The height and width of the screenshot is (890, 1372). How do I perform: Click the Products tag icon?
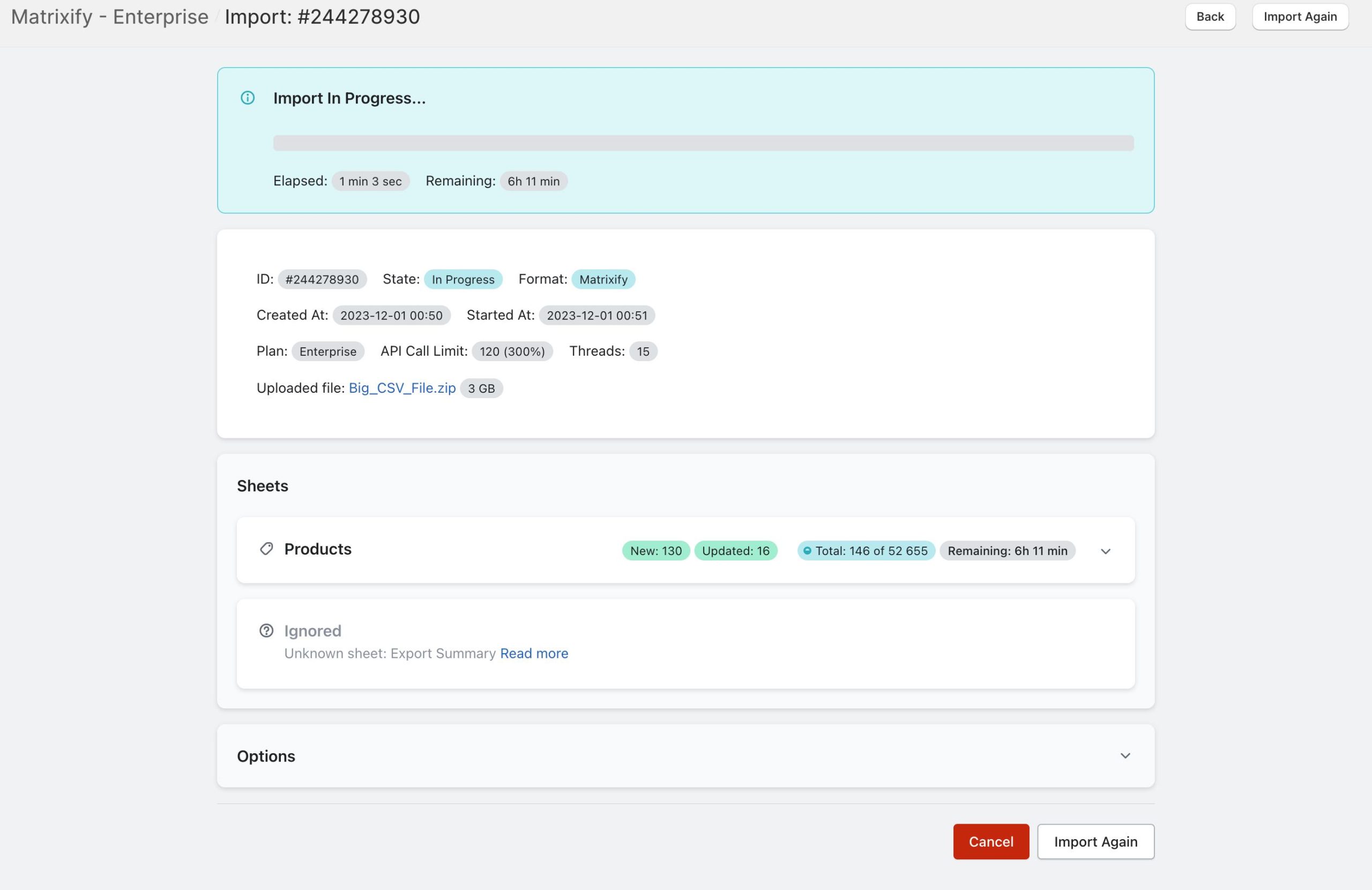pyautogui.click(x=266, y=549)
